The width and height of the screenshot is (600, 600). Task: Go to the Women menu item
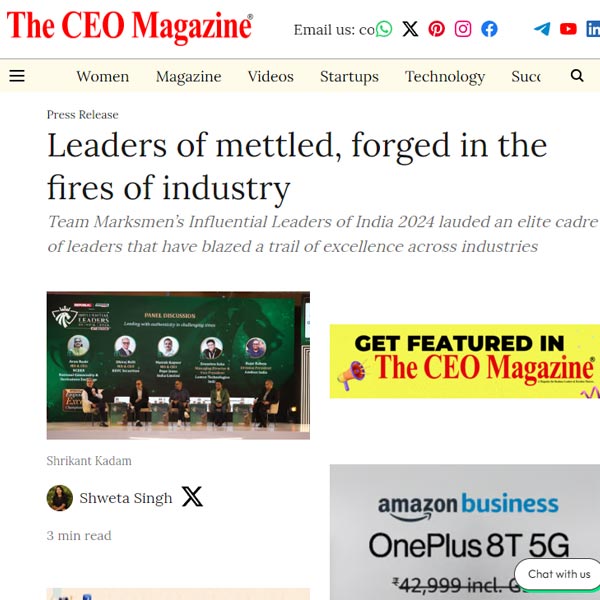[x=103, y=77]
